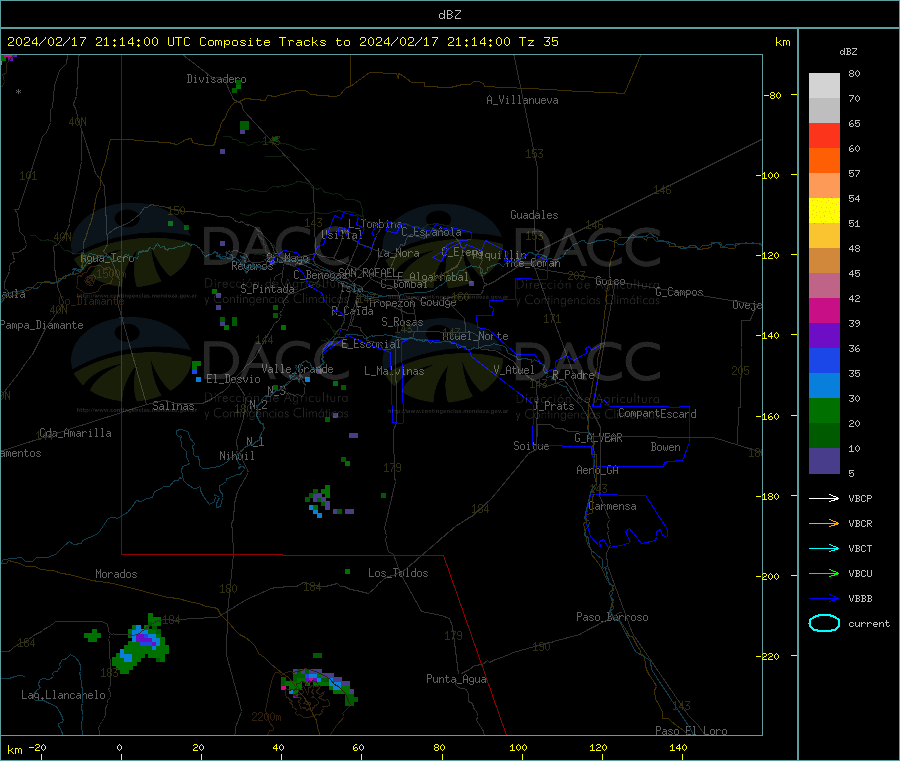This screenshot has height=761, width=900.
Task: Click the Paso_Barroso map label
Action: 612,617
